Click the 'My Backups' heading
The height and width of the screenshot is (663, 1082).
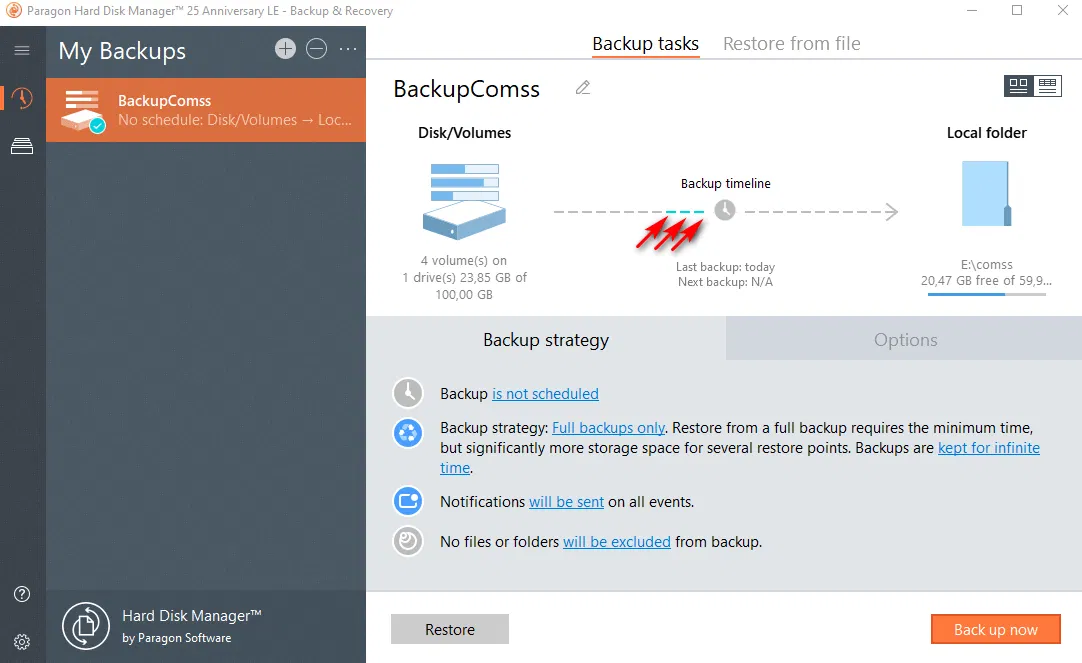click(x=122, y=51)
